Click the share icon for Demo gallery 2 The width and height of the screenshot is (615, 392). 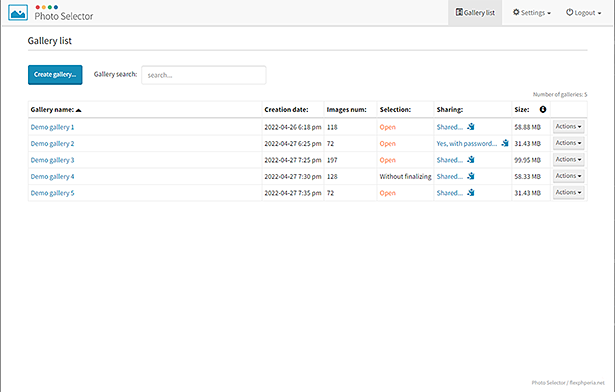pyautogui.click(x=505, y=143)
